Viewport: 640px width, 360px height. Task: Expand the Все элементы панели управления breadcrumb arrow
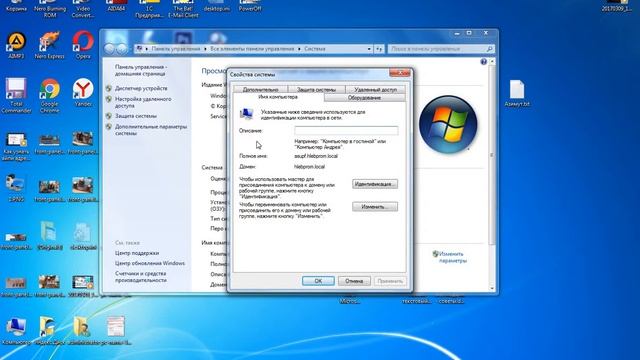click(x=299, y=49)
